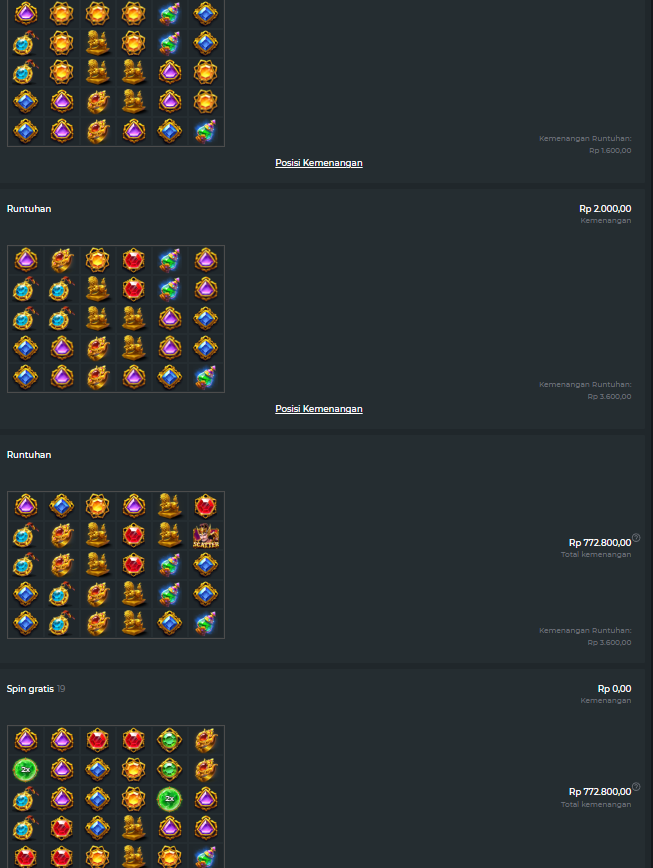
Task: Open Posisi Kemenangan link below Rp 2.000,00 Runtuhan grid
Action: tap(319, 409)
